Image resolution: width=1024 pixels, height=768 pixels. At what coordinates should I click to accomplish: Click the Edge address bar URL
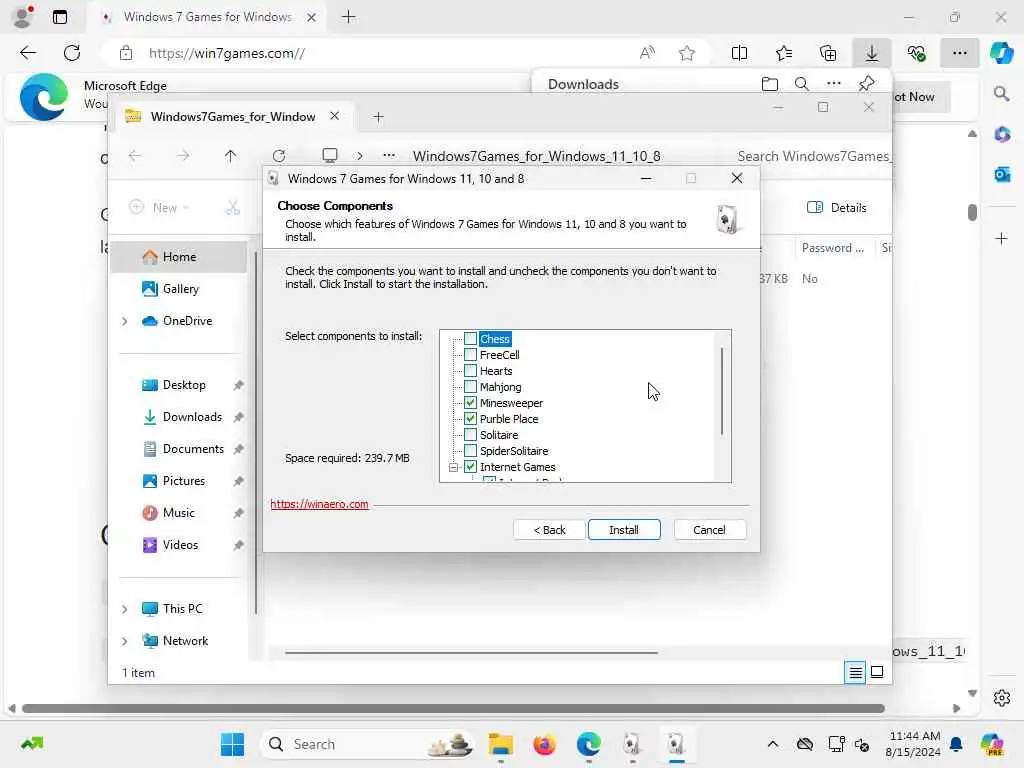pyautogui.click(x=227, y=54)
